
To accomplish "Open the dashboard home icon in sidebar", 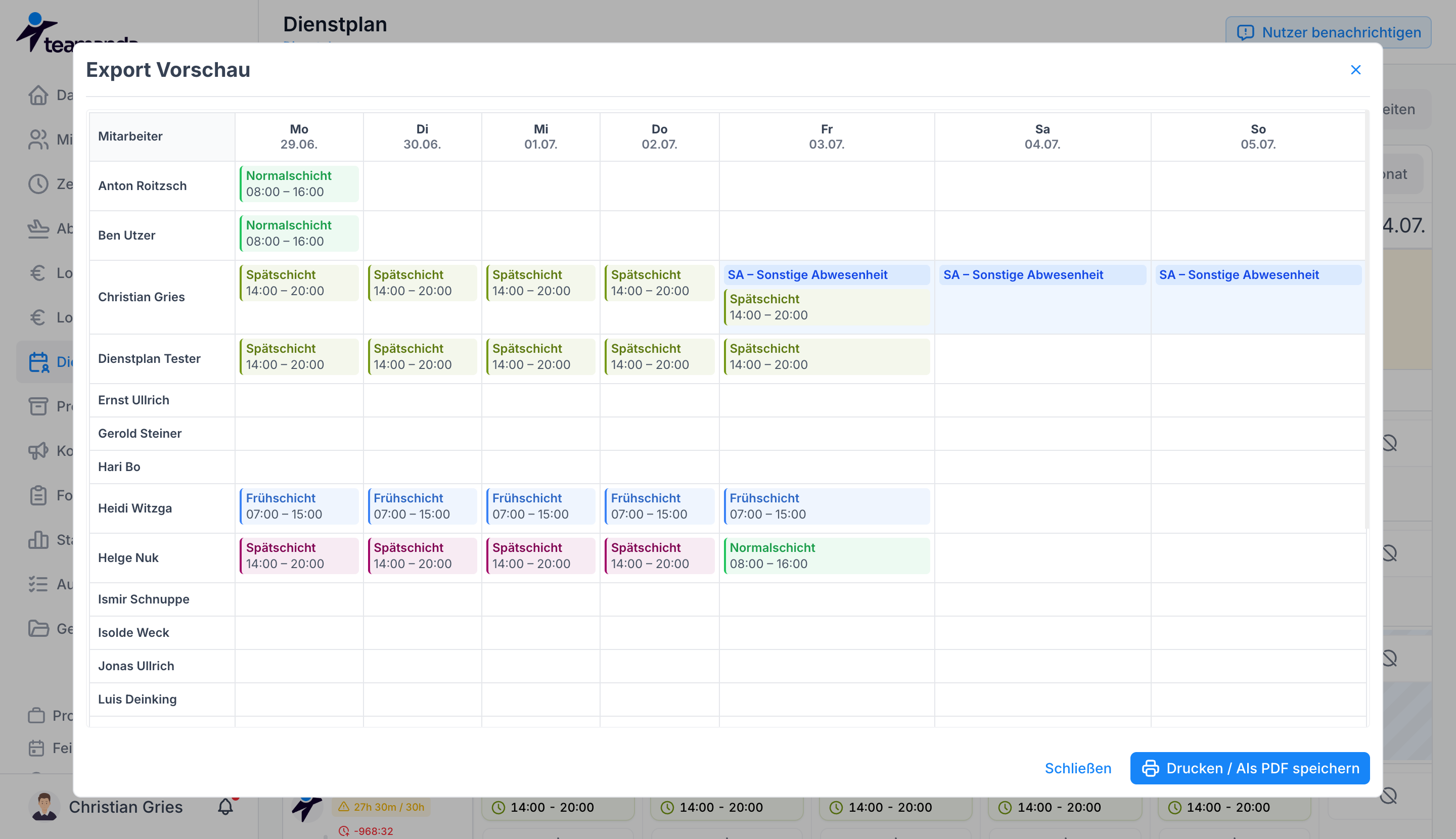I will [x=38, y=95].
